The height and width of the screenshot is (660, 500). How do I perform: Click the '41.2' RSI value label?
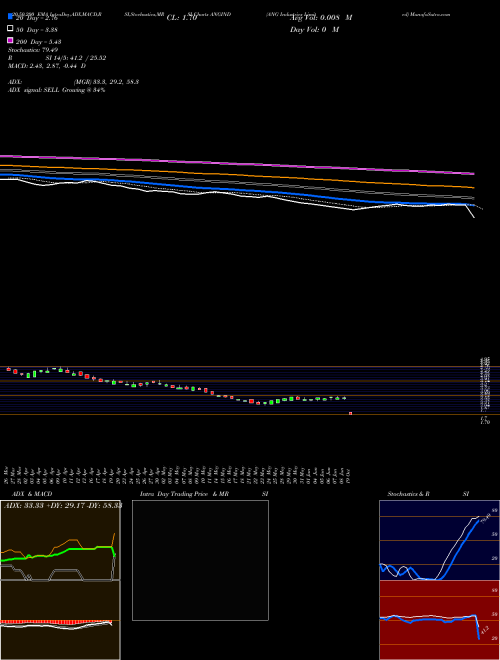484,630
